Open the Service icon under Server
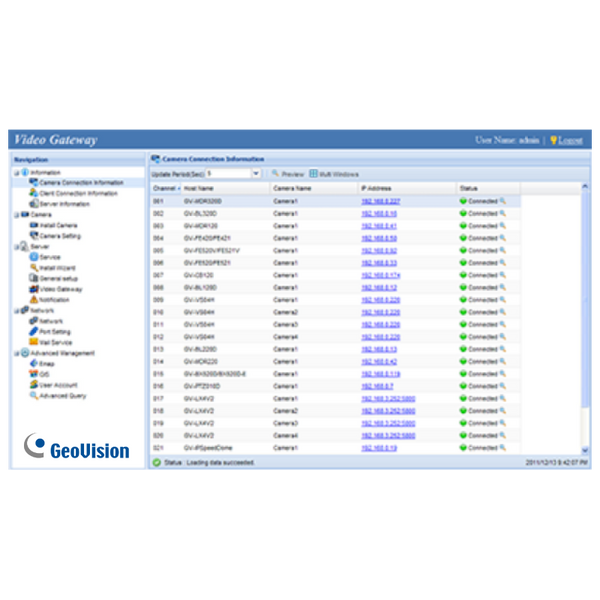Image resolution: width=600 pixels, height=600 pixels. (34, 257)
